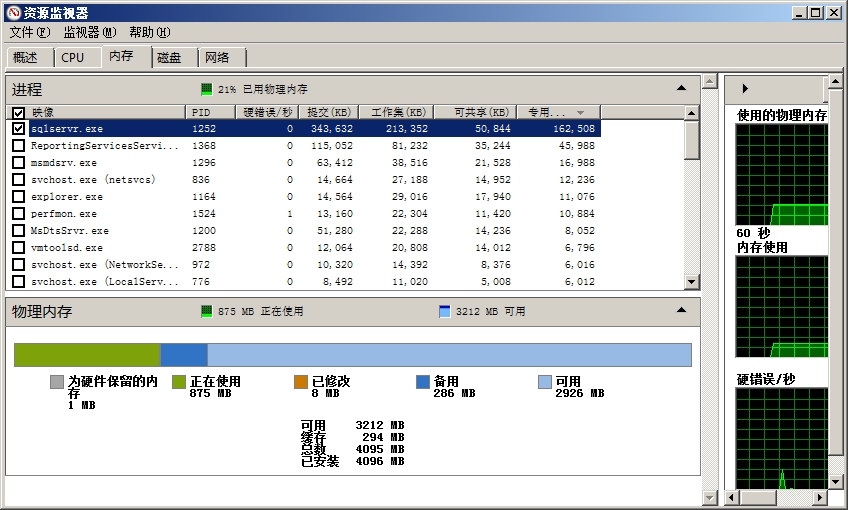This screenshot has height=510, width=848.
Task: Click process list scroll up arrow
Action: point(692,113)
